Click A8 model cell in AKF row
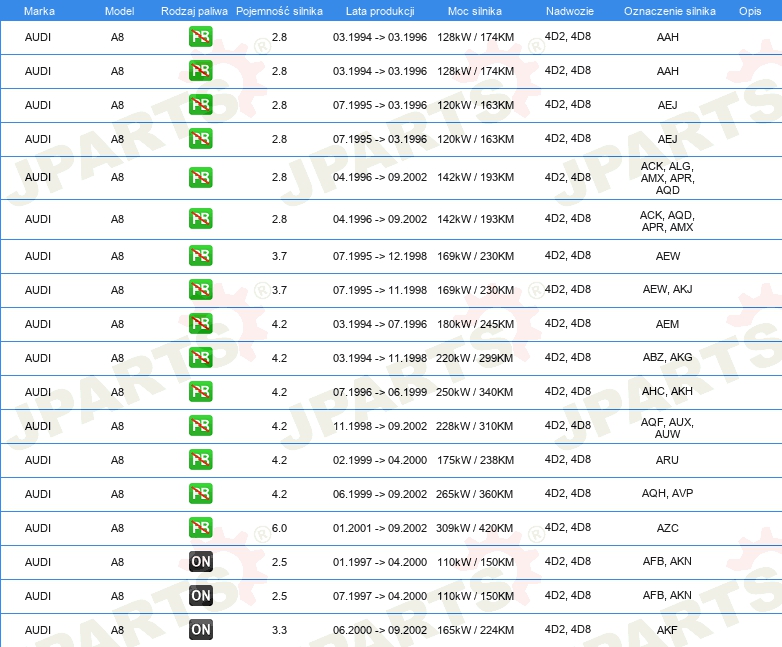This screenshot has height=647, width=782. click(x=117, y=630)
